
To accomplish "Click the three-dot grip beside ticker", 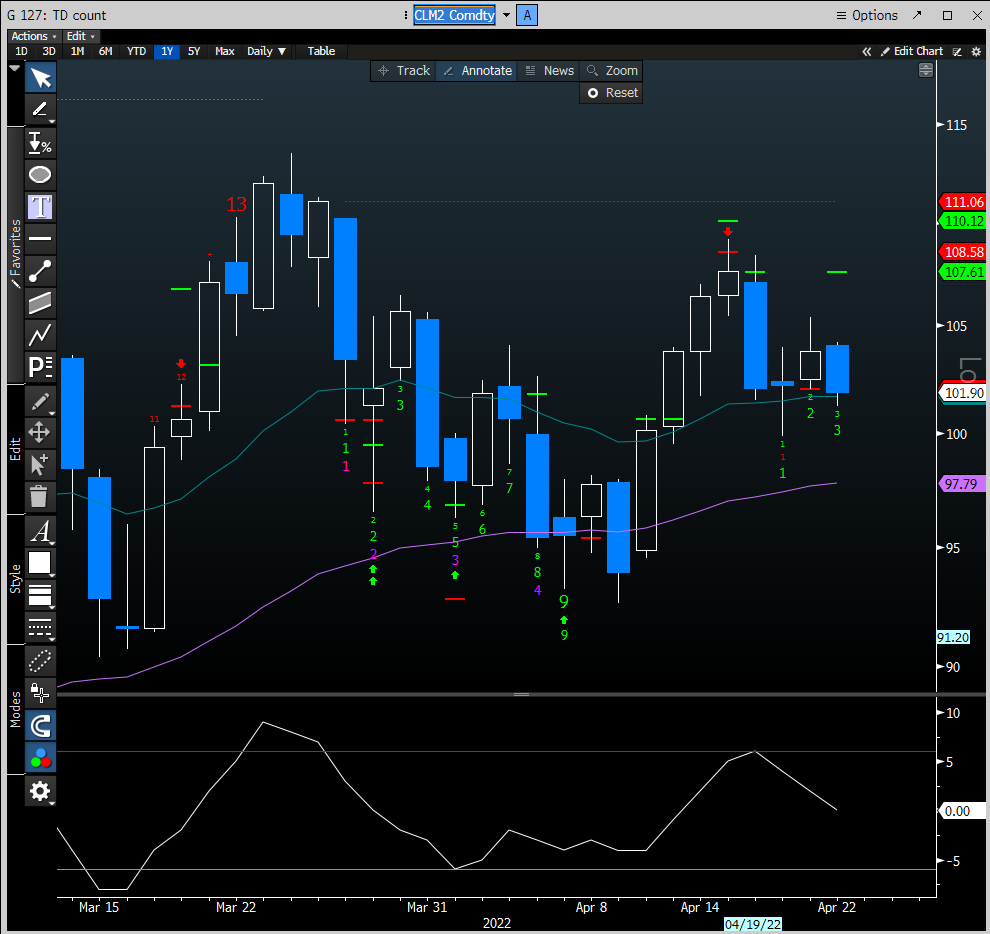I will (405, 15).
